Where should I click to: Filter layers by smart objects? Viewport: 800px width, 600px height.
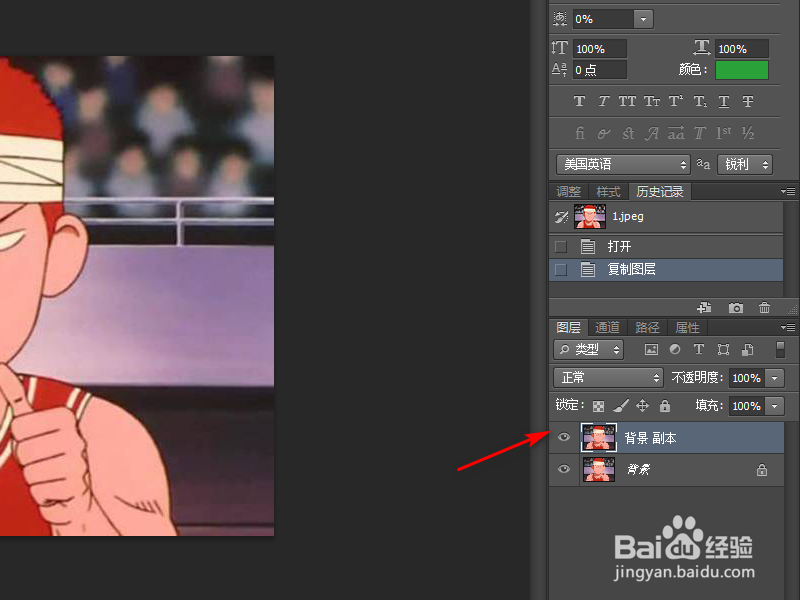[747, 349]
